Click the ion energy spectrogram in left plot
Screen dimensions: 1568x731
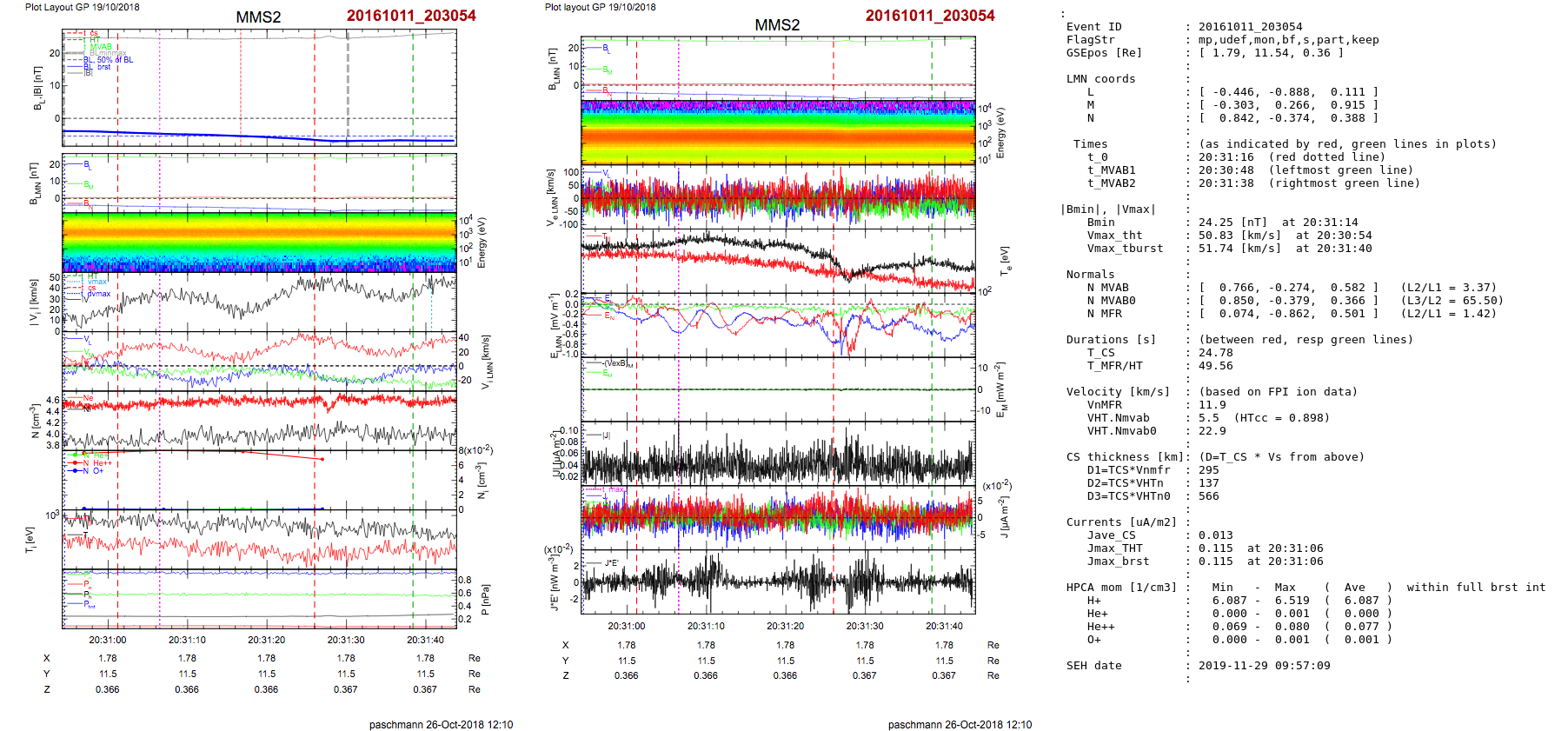pyautogui.click(x=259, y=242)
